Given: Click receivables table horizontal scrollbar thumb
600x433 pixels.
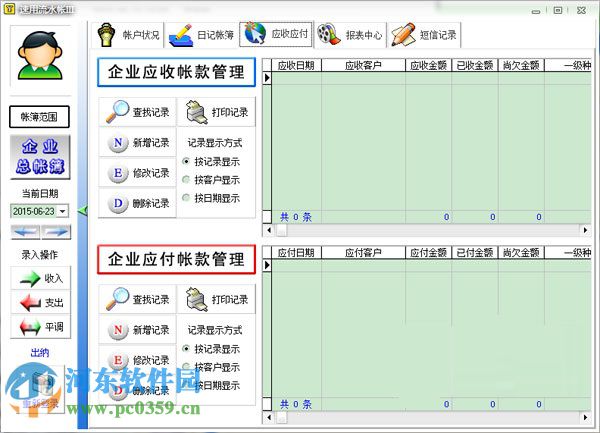Looking at the screenshot, I should (x=281, y=230).
